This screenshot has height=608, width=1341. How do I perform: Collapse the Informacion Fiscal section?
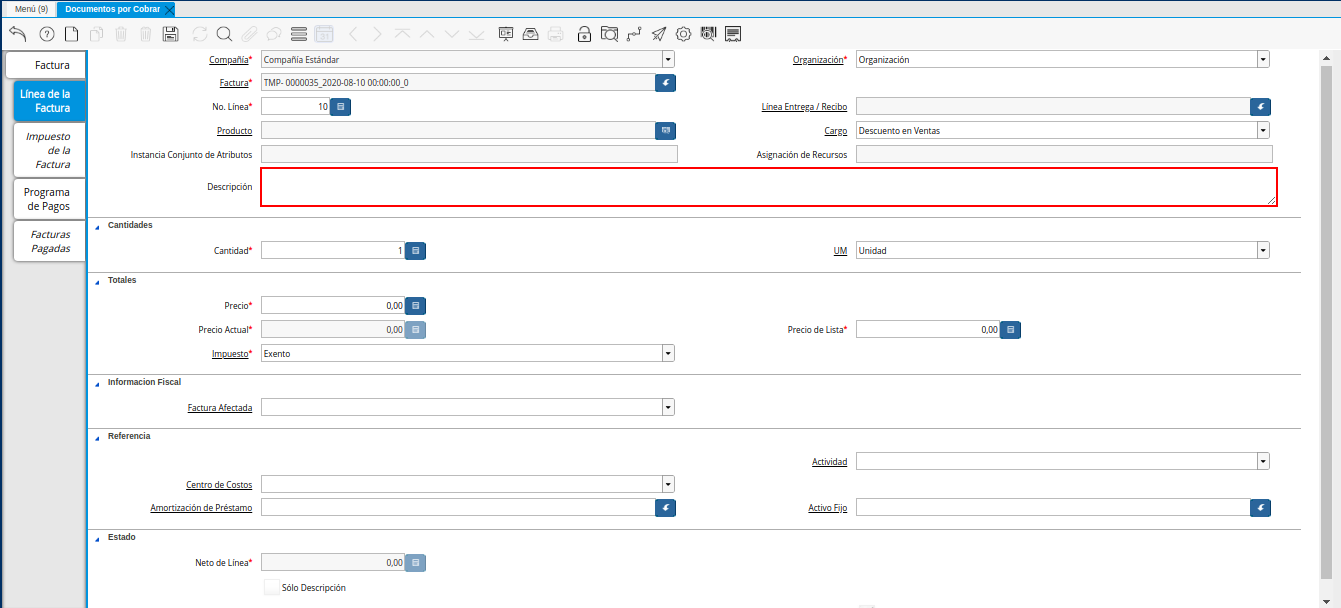click(97, 383)
